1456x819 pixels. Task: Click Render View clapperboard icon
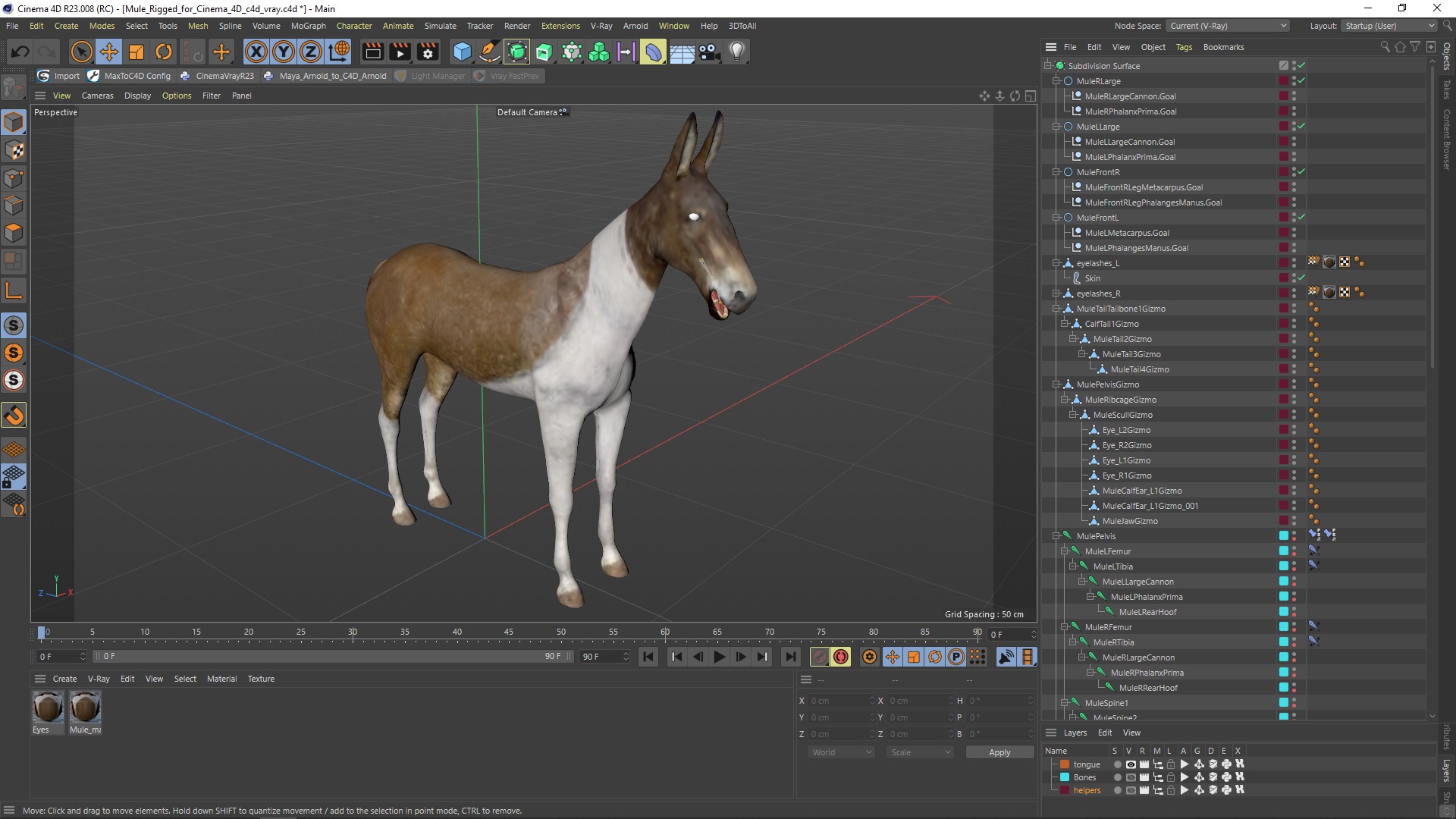pos(372,52)
